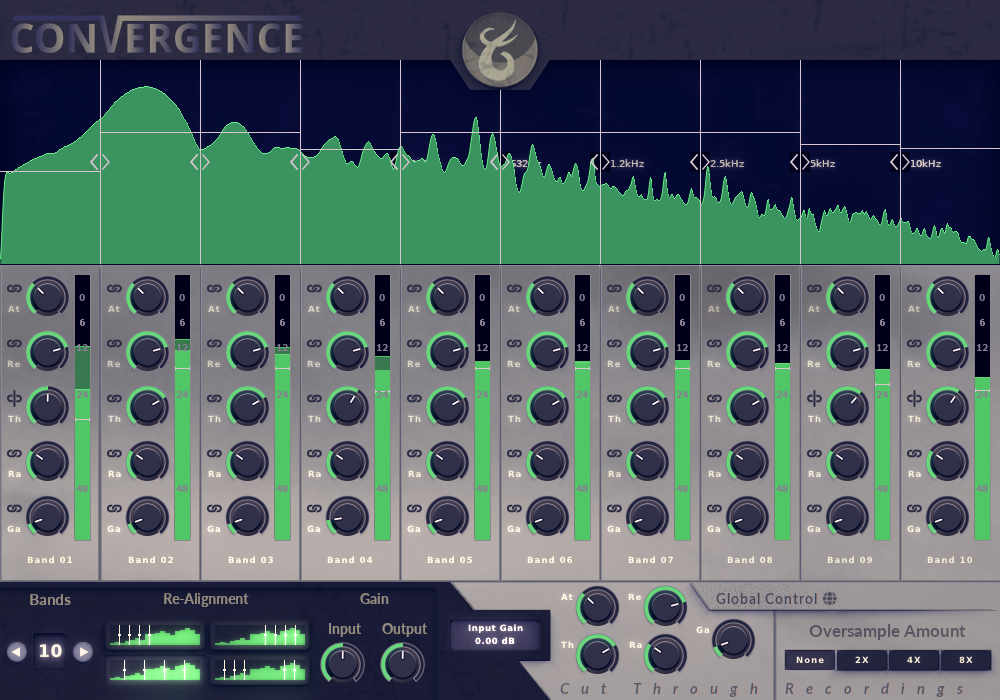Set oversampling to 4X
This screenshot has width=1000, height=700.
pos(914,660)
